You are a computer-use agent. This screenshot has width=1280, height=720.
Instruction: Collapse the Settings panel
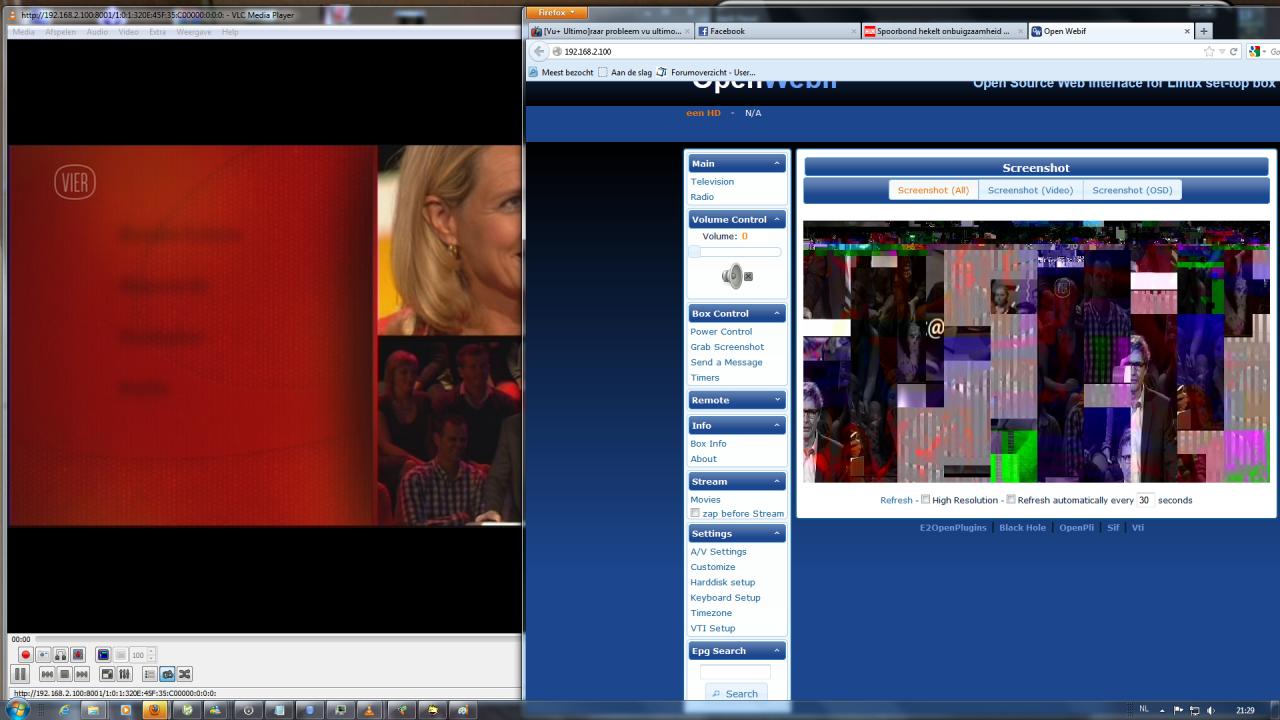777,534
